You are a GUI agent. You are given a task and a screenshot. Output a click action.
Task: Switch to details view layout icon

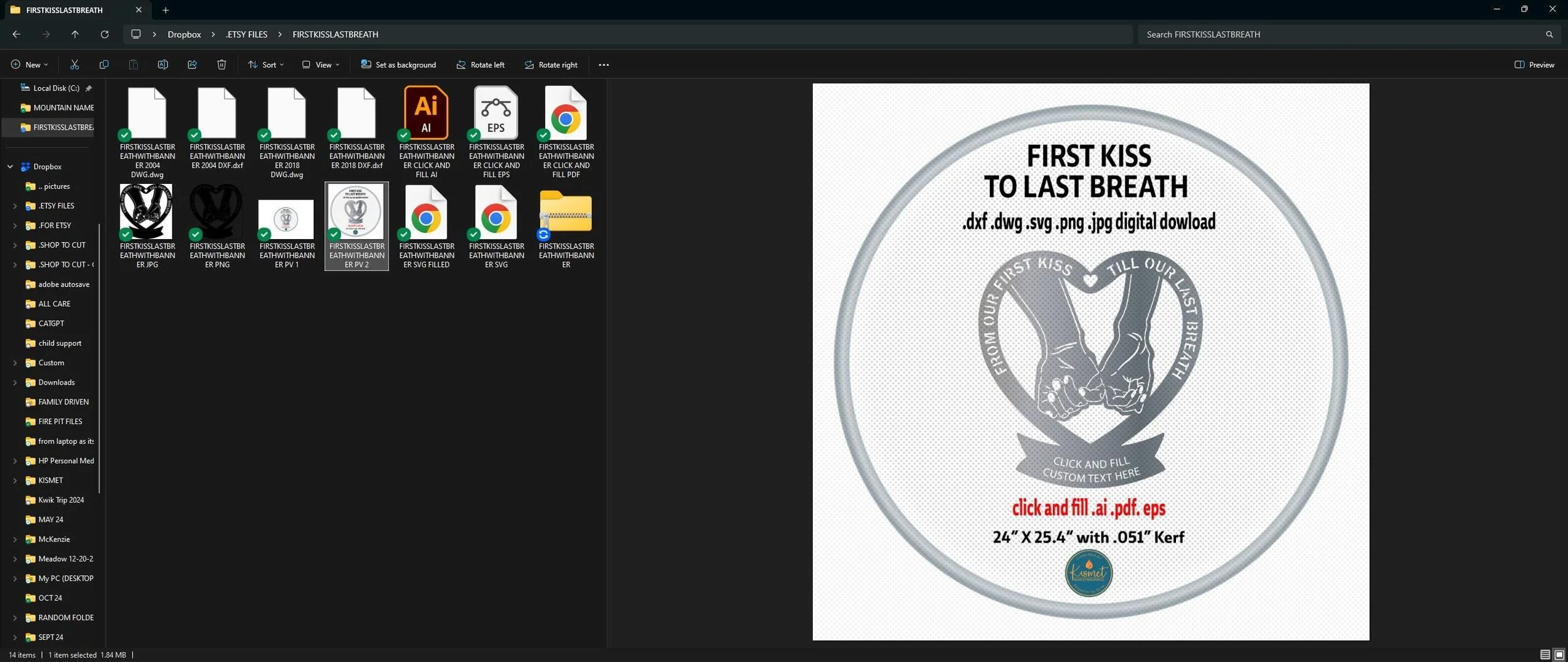tap(1545, 654)
